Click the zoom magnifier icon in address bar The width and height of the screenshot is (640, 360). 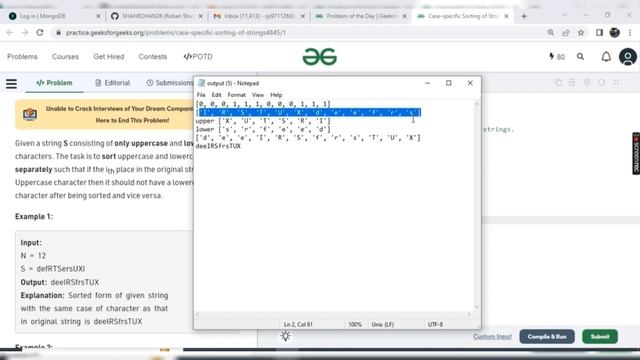[x=551, y=32]
